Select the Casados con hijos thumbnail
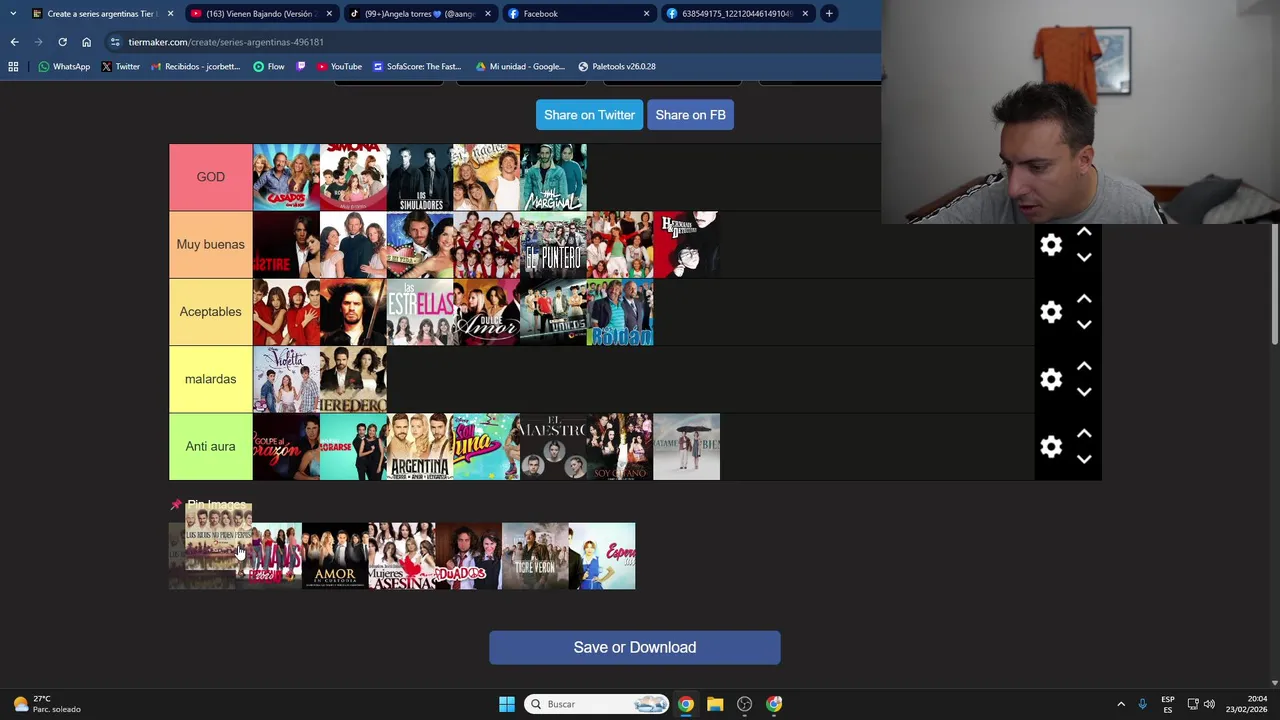1280x720 pixels. (286, 177)
